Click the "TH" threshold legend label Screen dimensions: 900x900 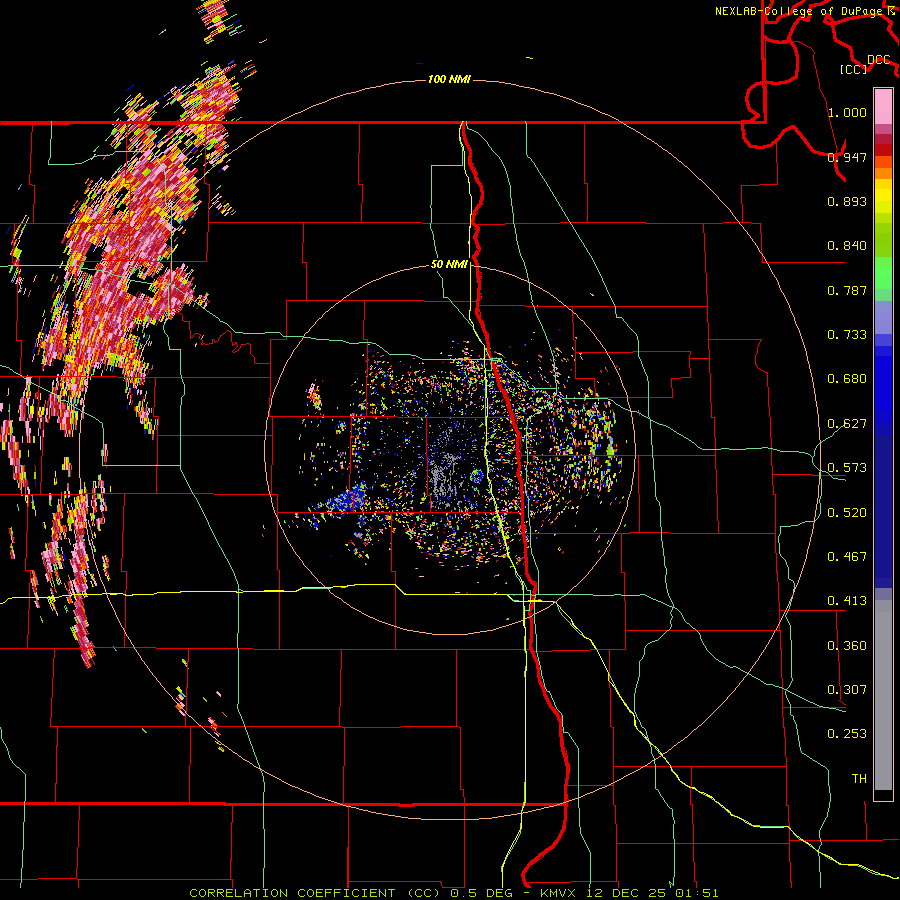(859, 779)
